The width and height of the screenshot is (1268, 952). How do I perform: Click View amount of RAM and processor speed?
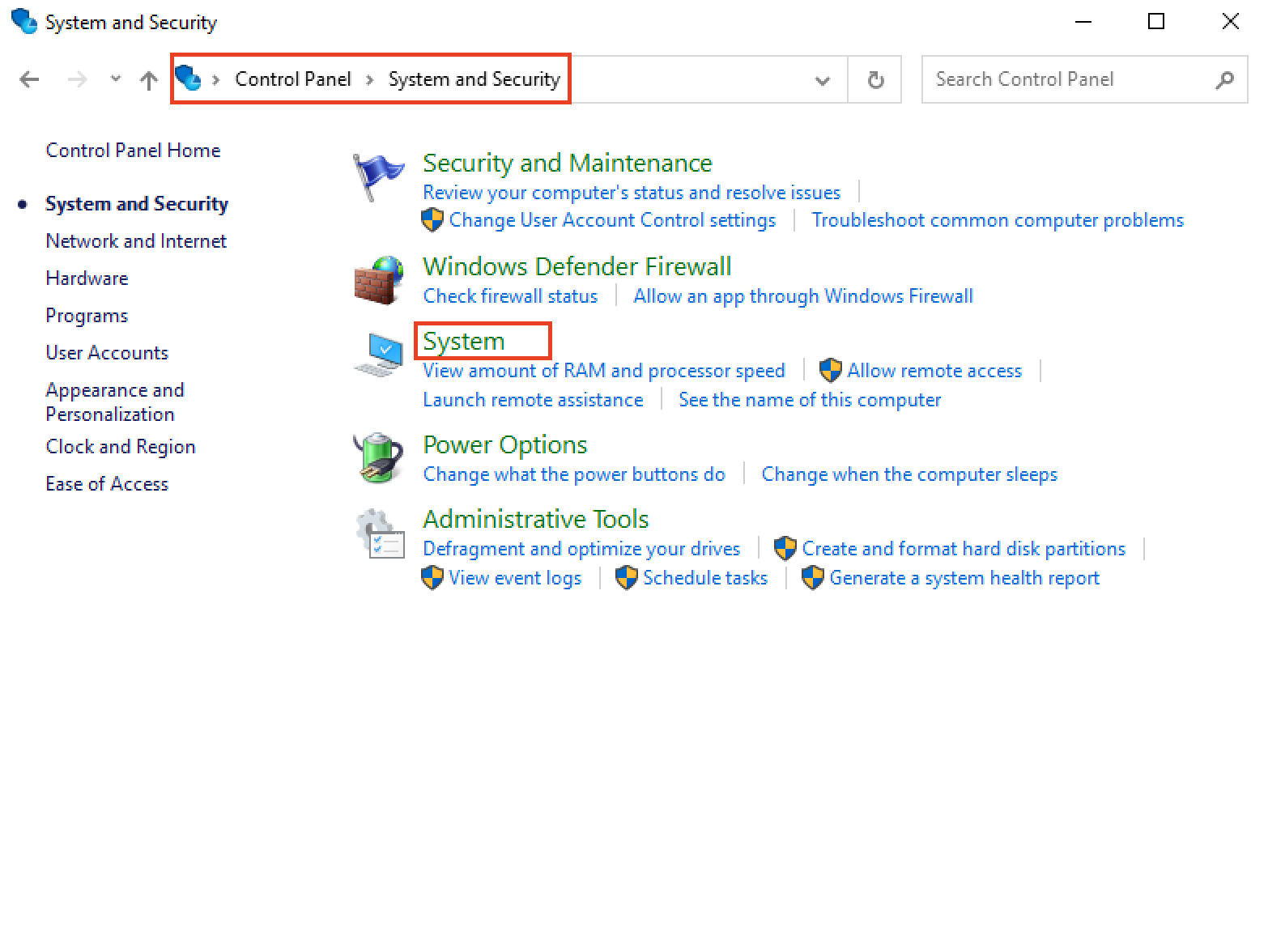(x=604, y=371)
